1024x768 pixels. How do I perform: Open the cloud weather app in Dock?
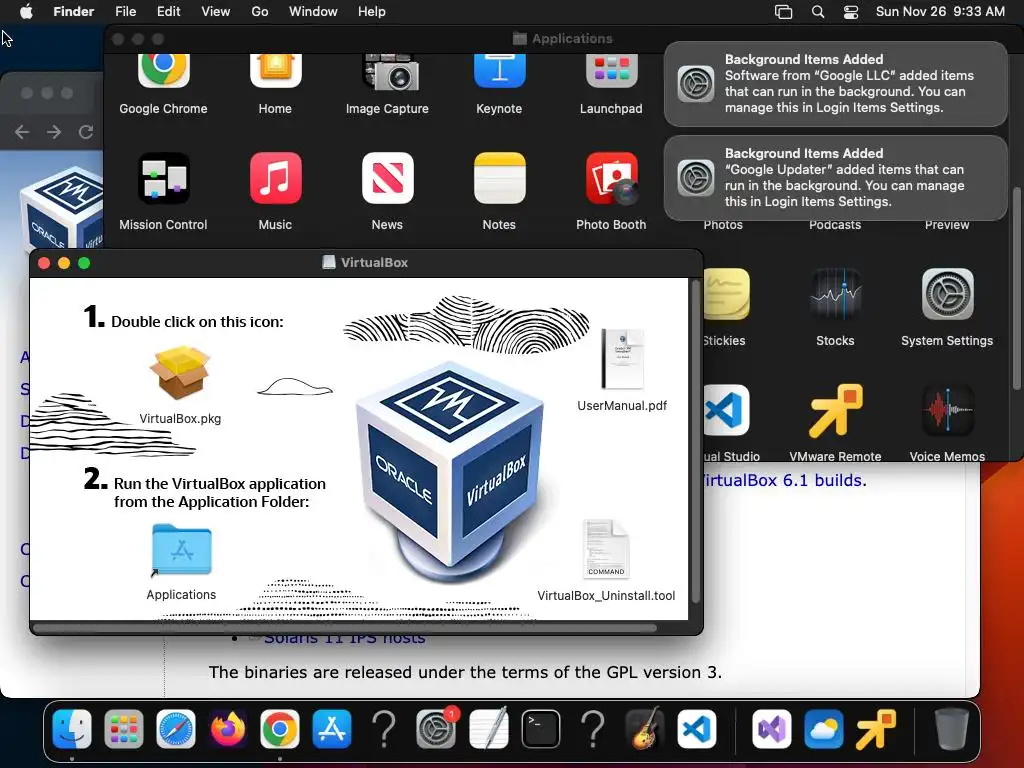pos(824,729)
